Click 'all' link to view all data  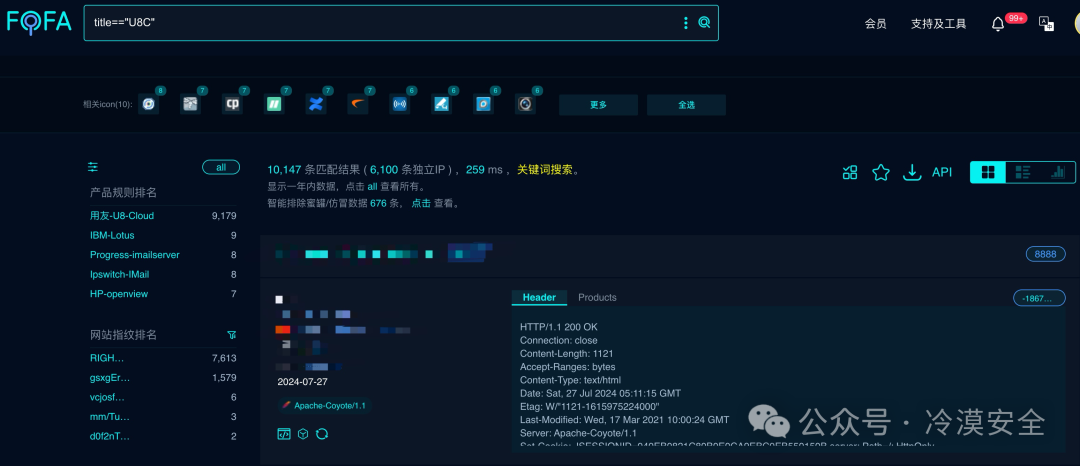coord(372,187)
